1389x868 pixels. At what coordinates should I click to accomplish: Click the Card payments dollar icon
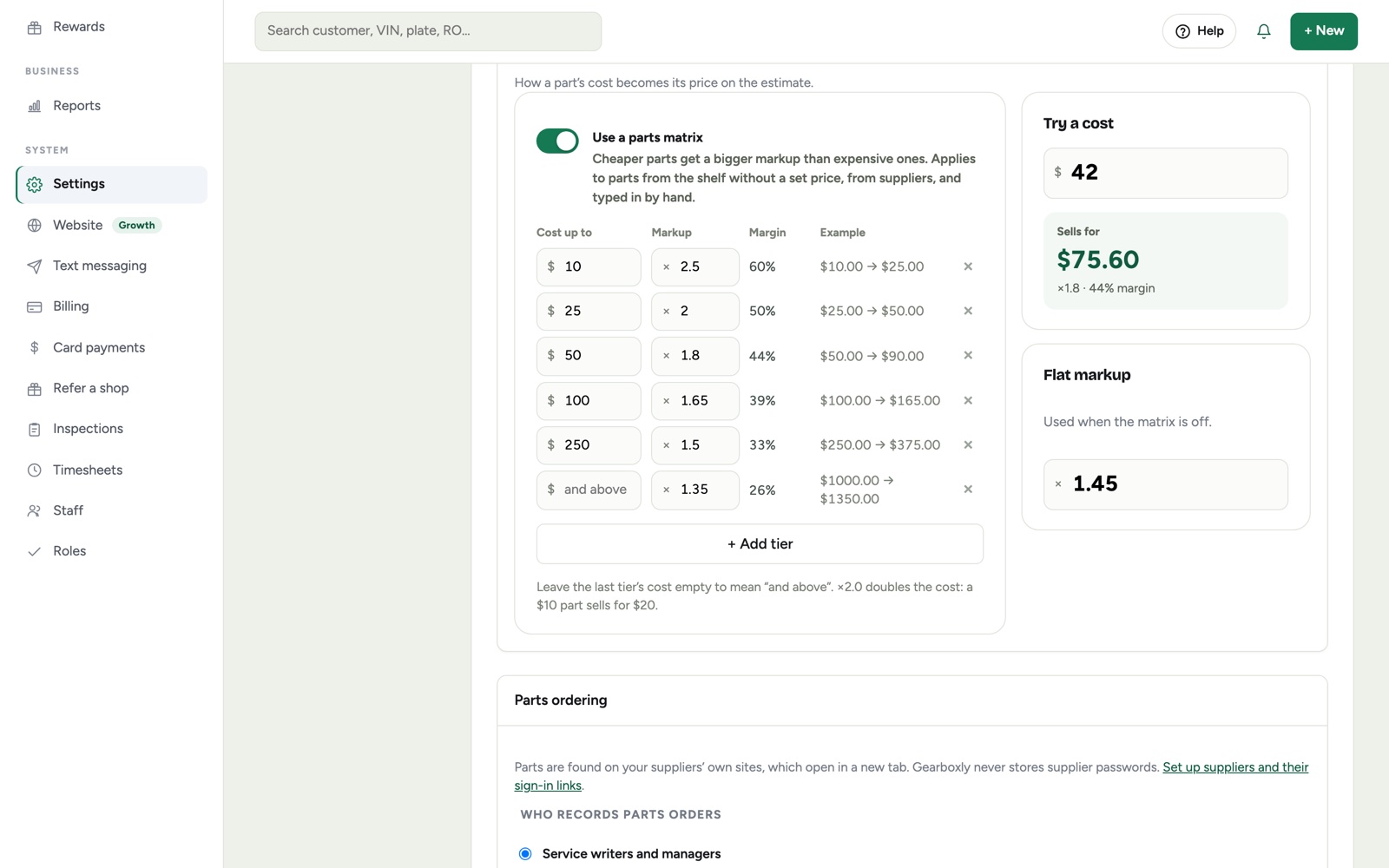point(35,347)
